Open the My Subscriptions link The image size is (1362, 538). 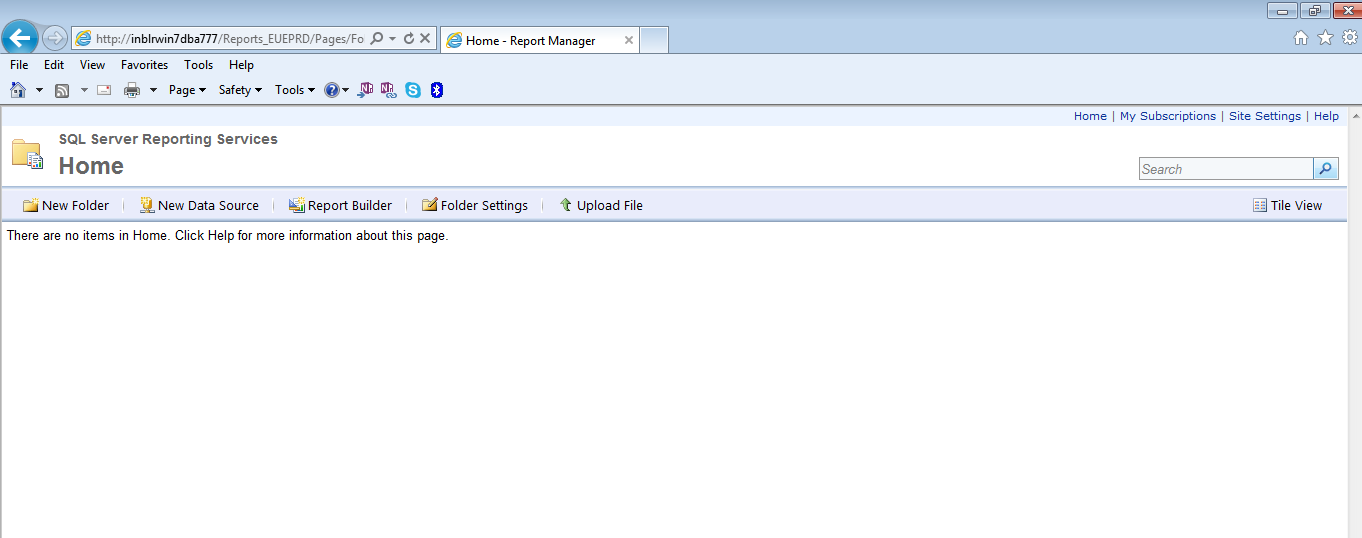click(1168, 116)
